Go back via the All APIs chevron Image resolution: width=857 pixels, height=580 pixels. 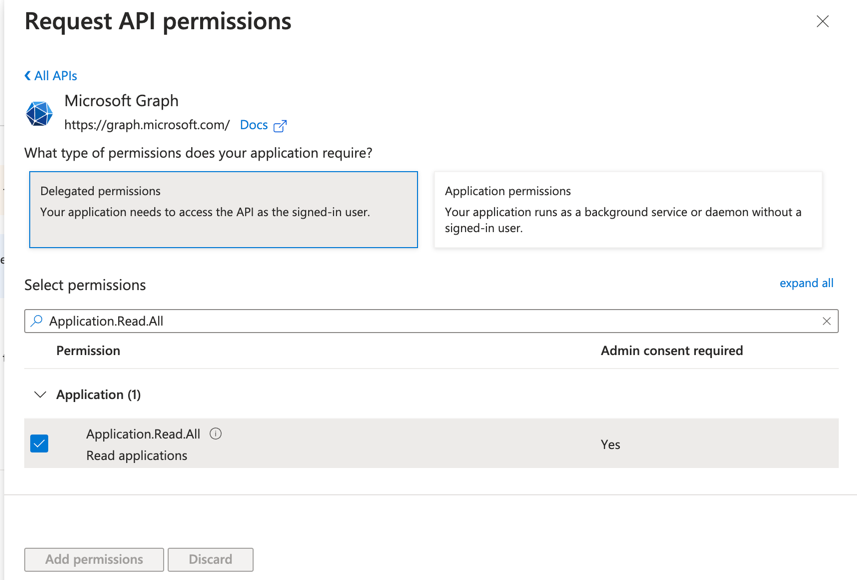(27, 76)
